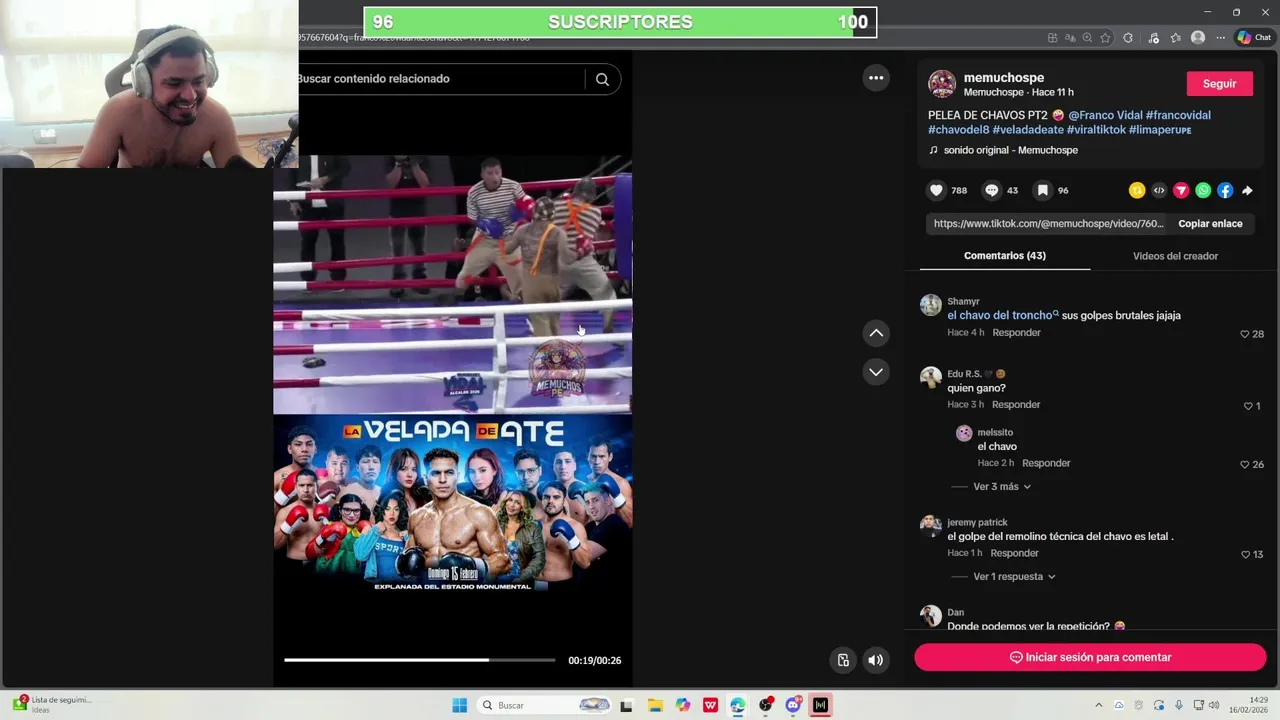Show hidden system tray icons chevron
Viewport: 1280px width, 720px height.
click(1099, 705)
